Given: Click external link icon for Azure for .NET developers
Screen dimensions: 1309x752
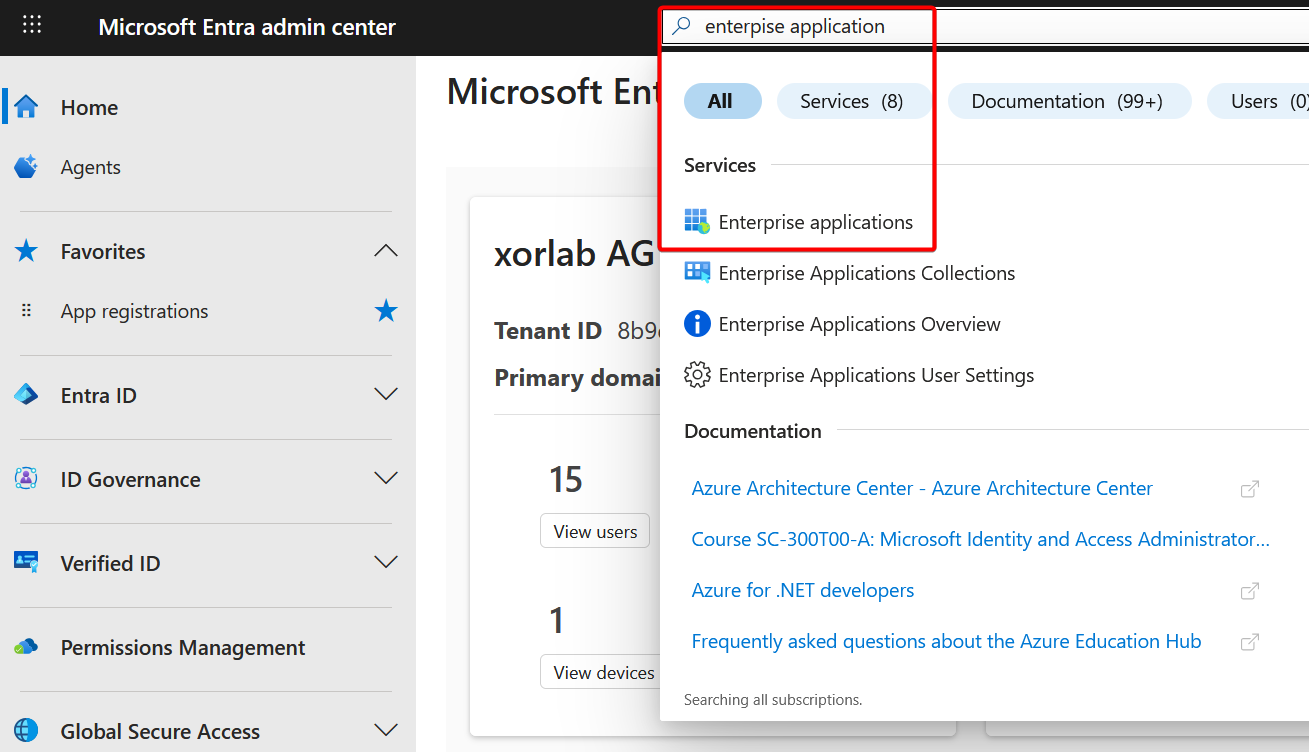Looking at the screenshot, I should [1249, 591].
